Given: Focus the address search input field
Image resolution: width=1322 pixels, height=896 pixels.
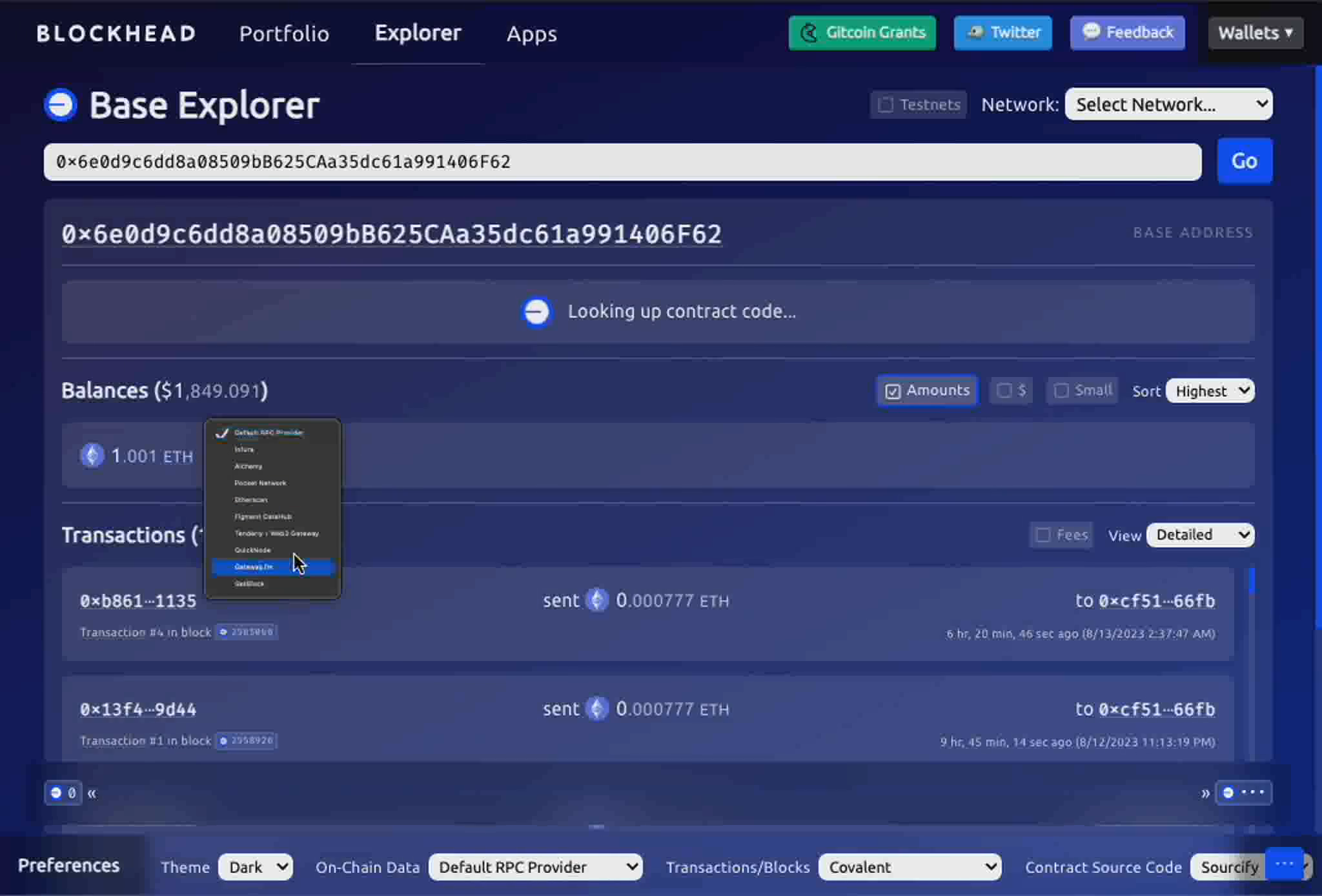Looking at the screenshot, I should 622,161.
